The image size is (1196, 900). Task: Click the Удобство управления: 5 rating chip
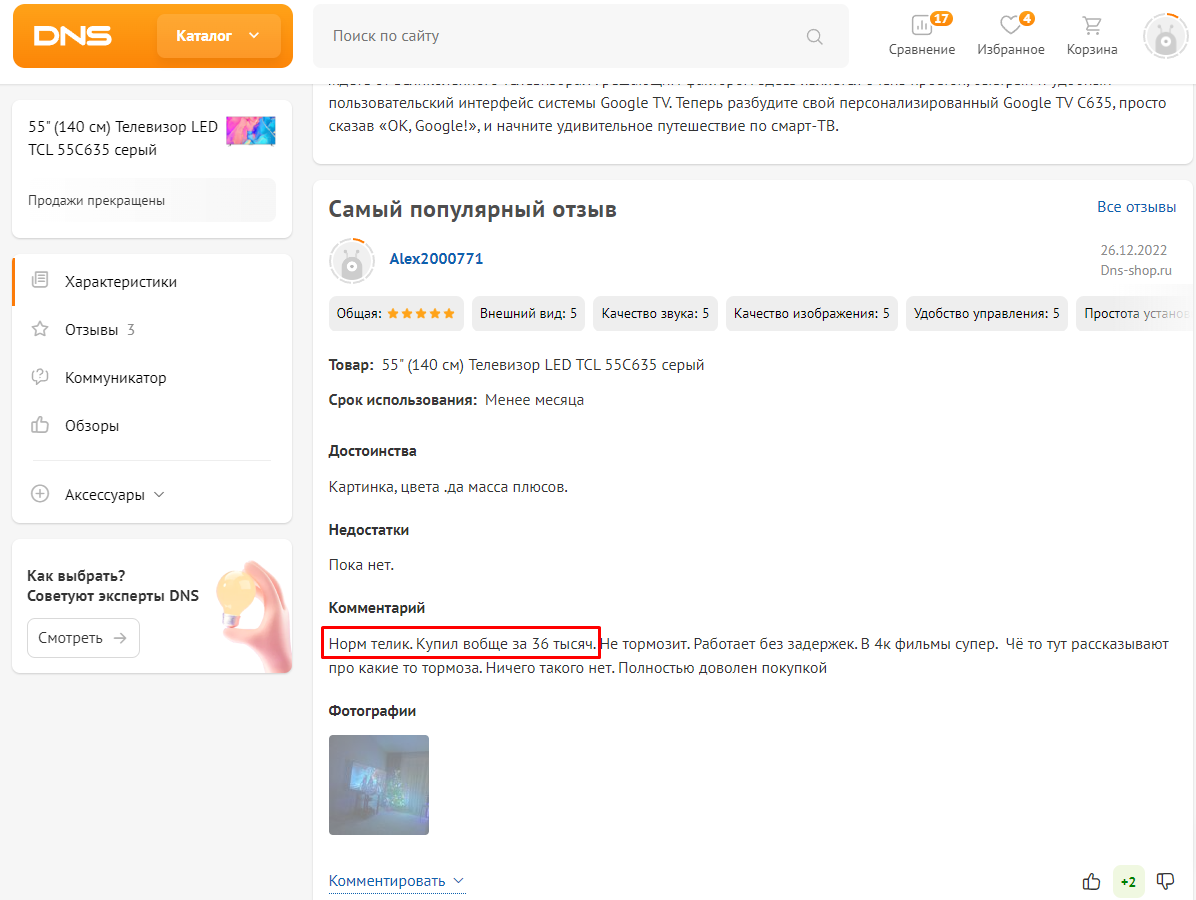pos(986,313)
